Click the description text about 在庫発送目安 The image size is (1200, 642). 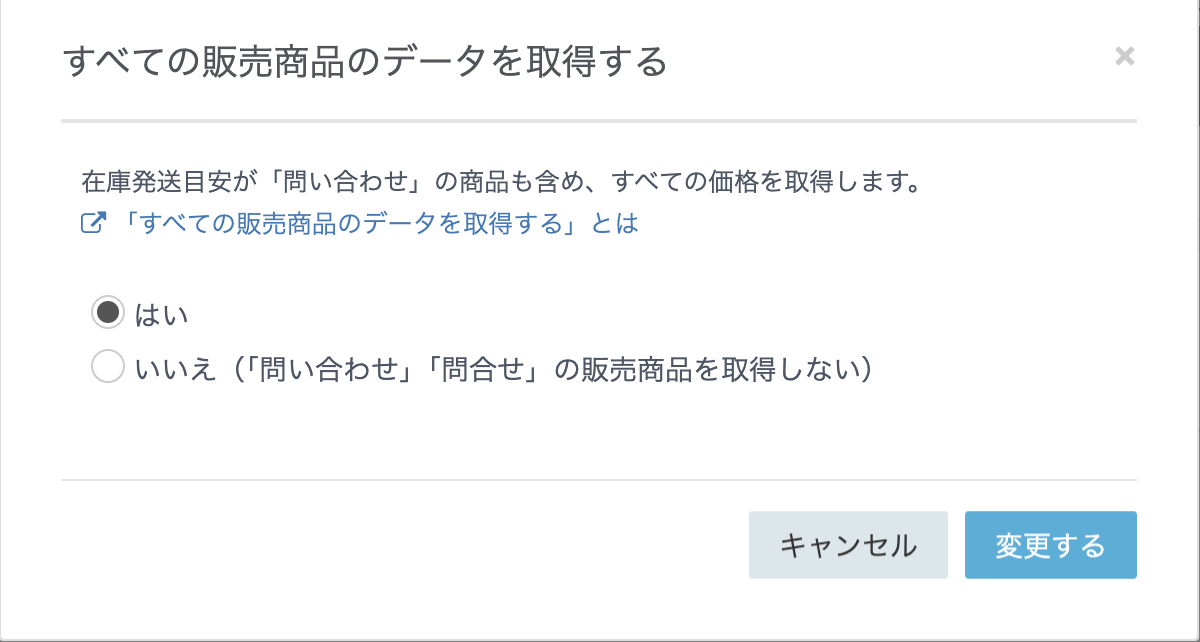coord(500,183)
